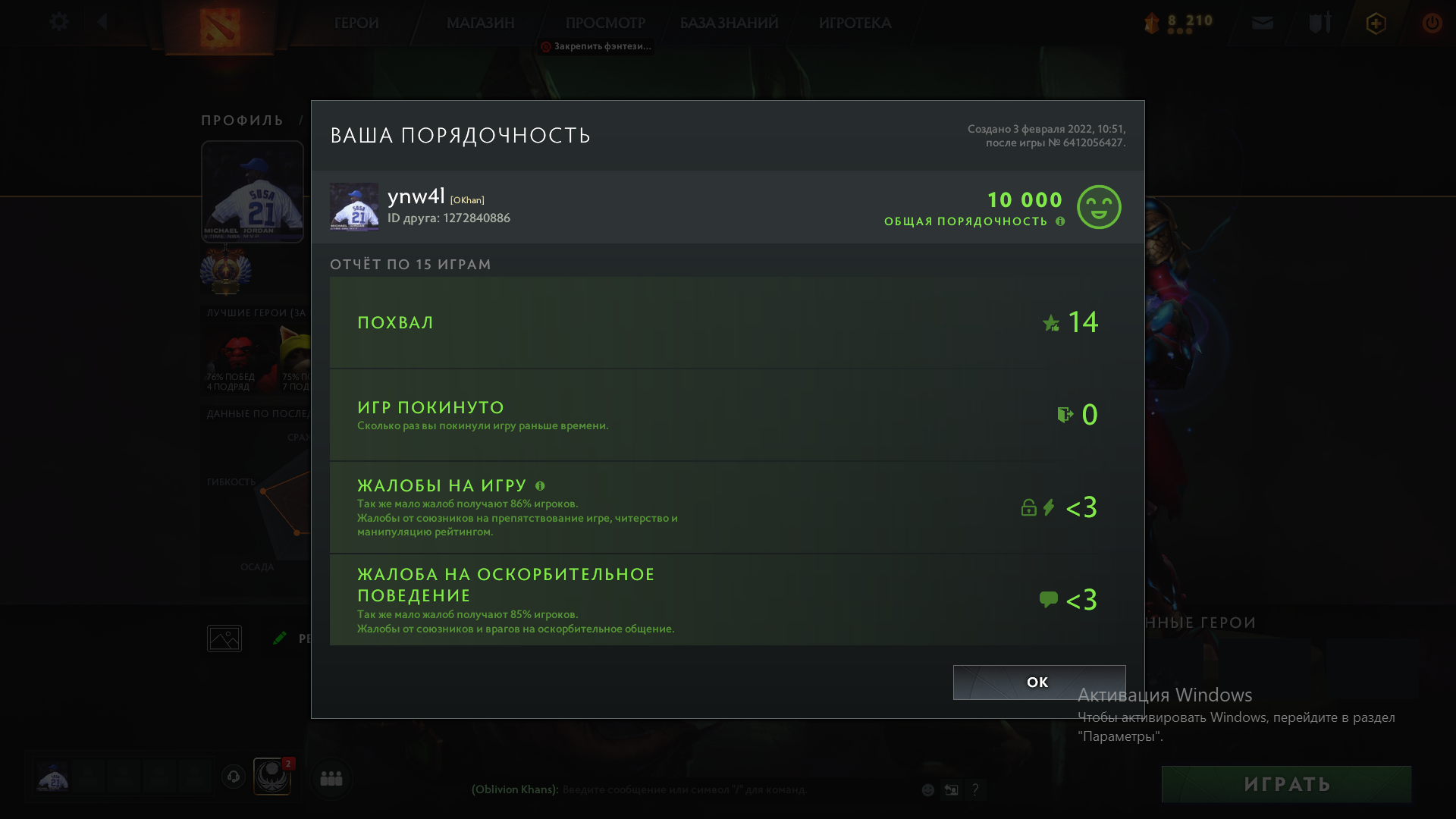Toggle the voice headset icon
The width and height of the screenshot is (1456, 819).
pyautogui.click(x=234, y=777)
